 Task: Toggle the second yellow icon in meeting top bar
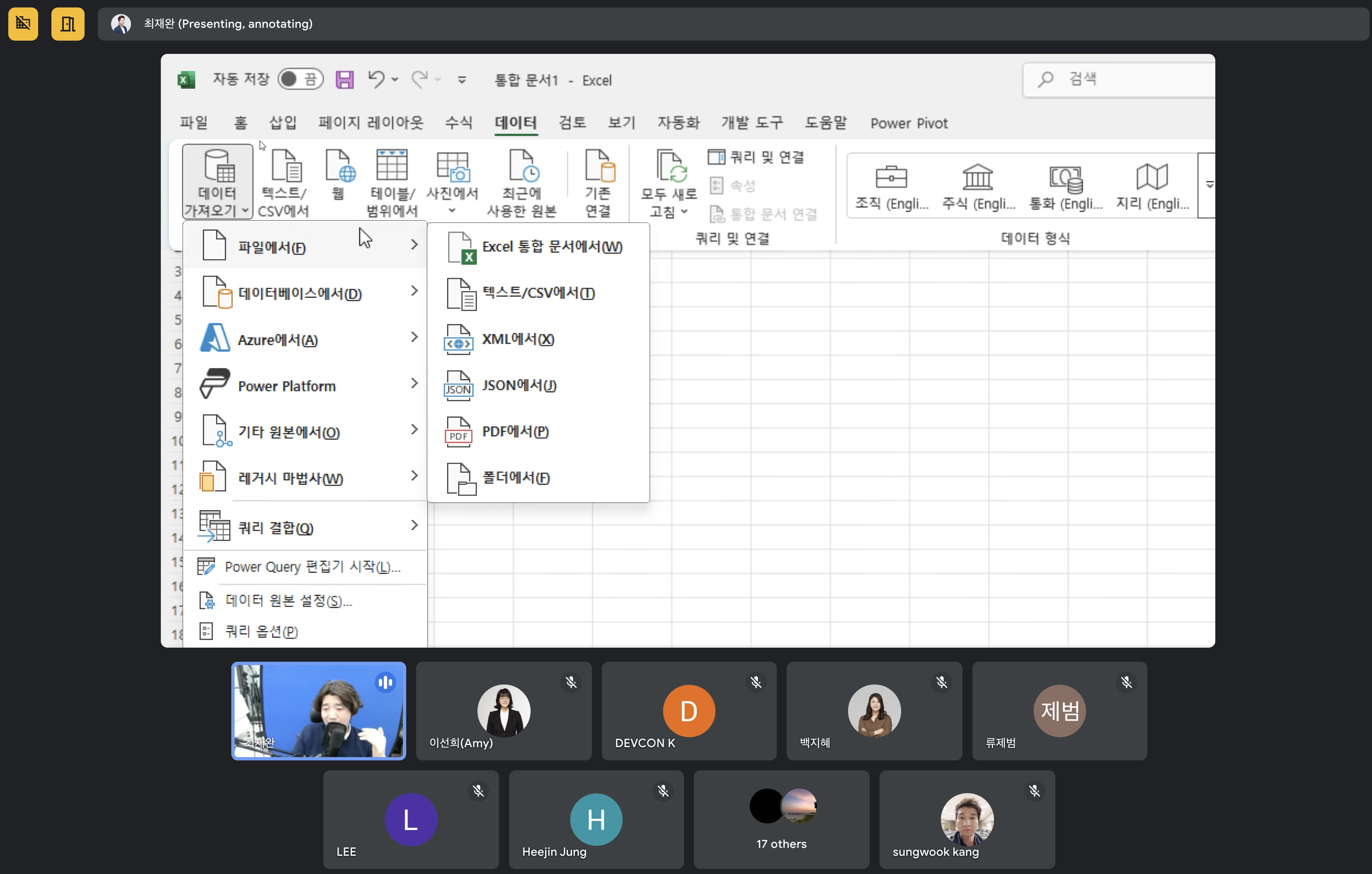tap(68, 24)
